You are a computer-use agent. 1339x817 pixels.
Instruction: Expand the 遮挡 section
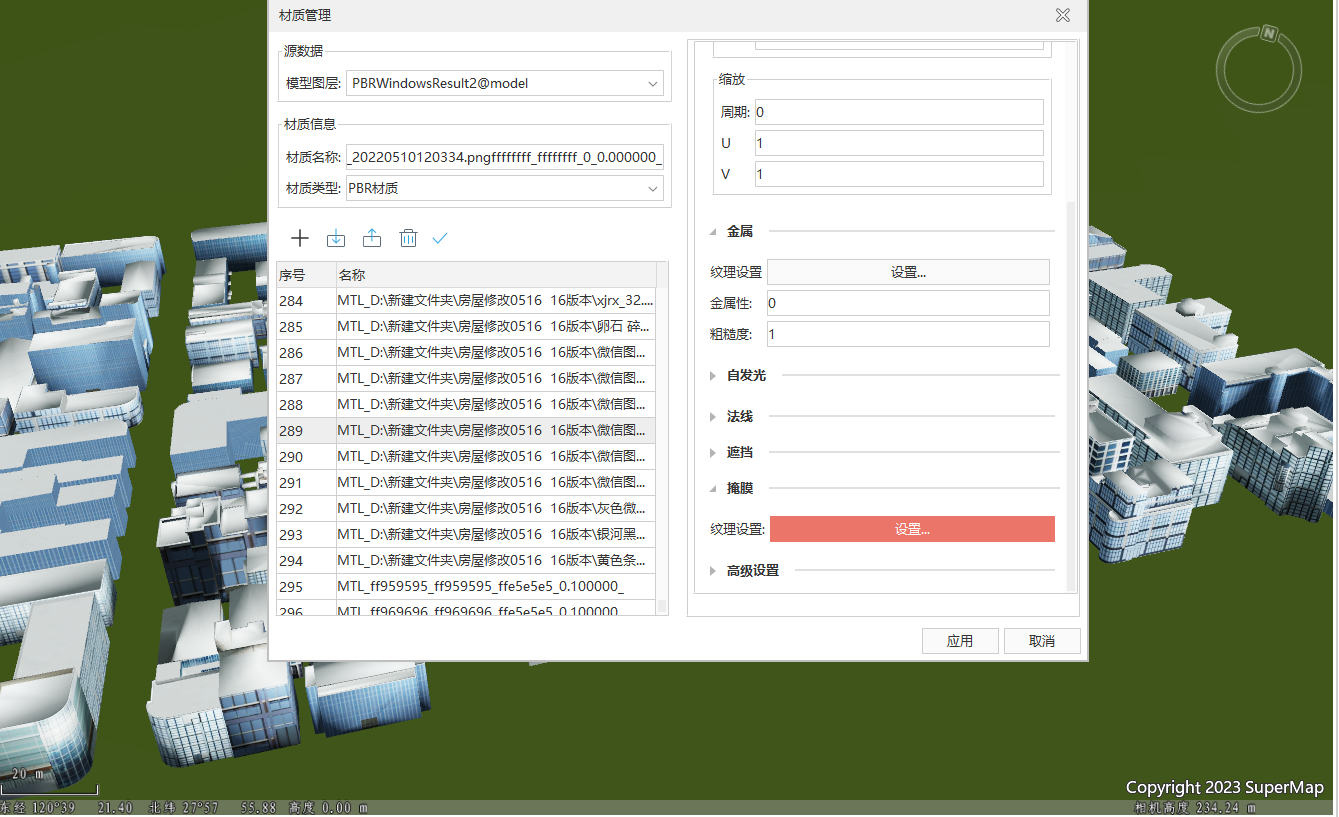click(713, 453)
